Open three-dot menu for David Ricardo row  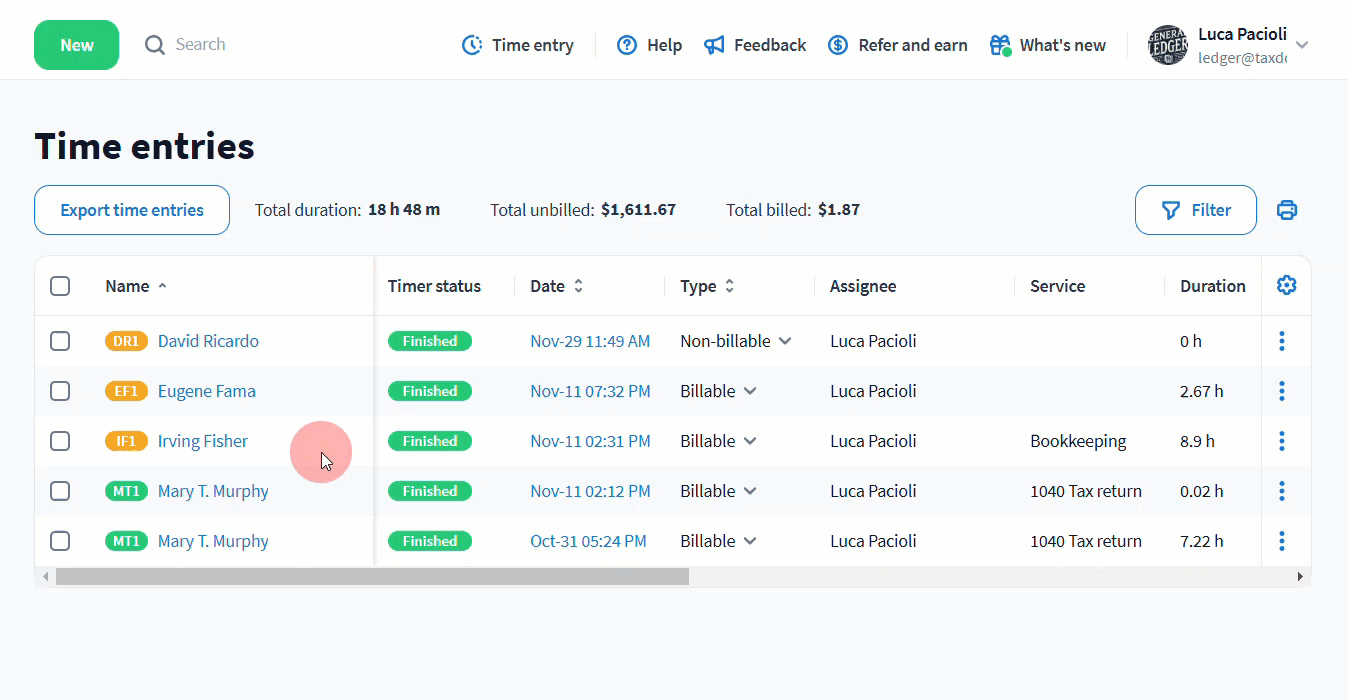(1281, 341)
